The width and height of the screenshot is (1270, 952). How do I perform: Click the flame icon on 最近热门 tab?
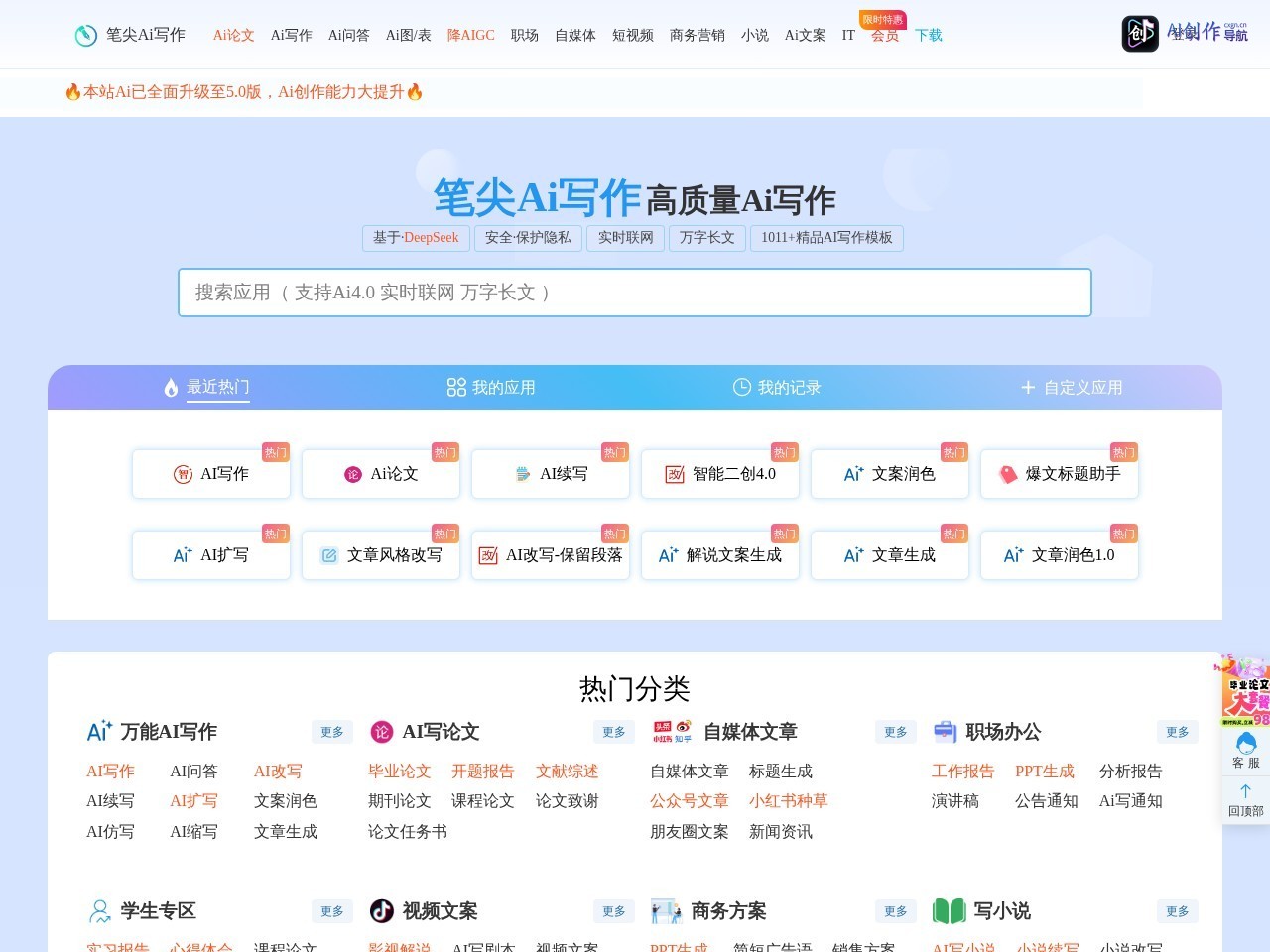pos(171,388)
